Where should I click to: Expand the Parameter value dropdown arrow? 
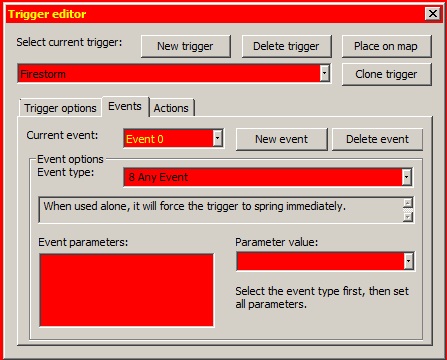click(409, 261)
